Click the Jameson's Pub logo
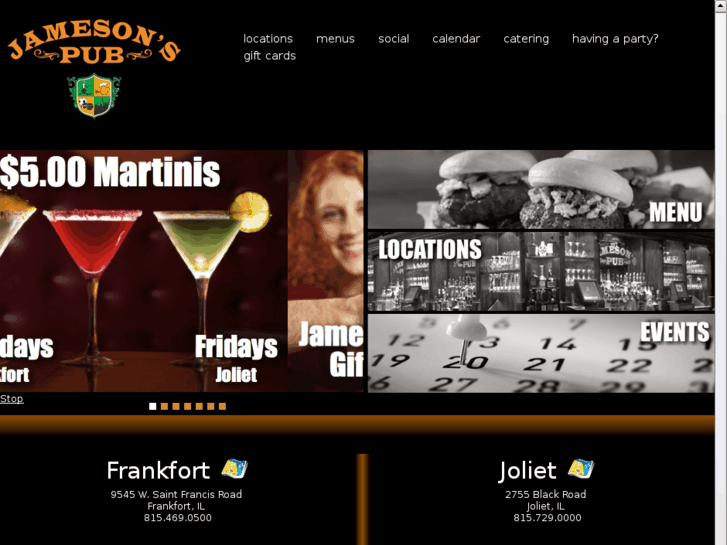 94,44
